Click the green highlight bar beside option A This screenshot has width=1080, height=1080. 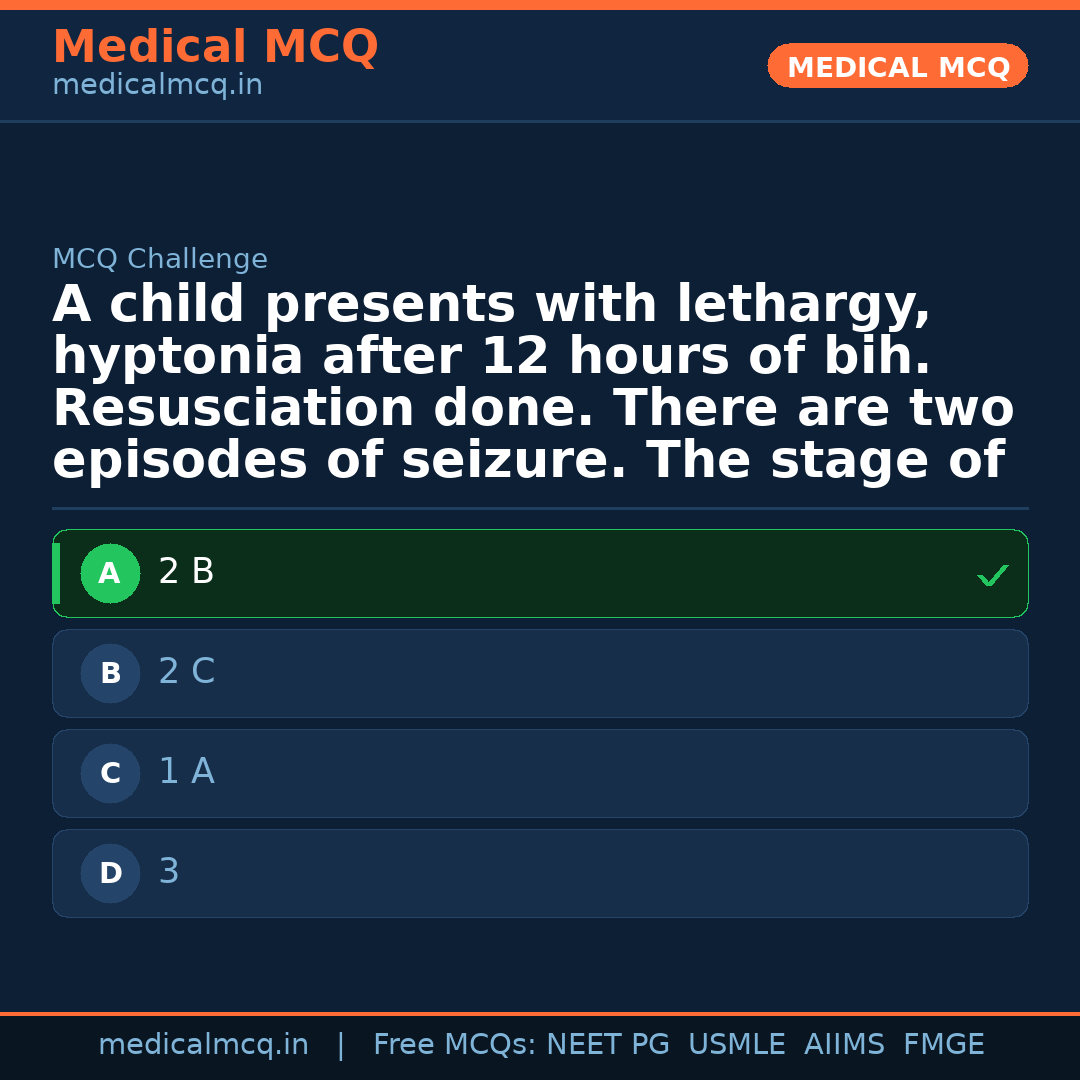56,573
